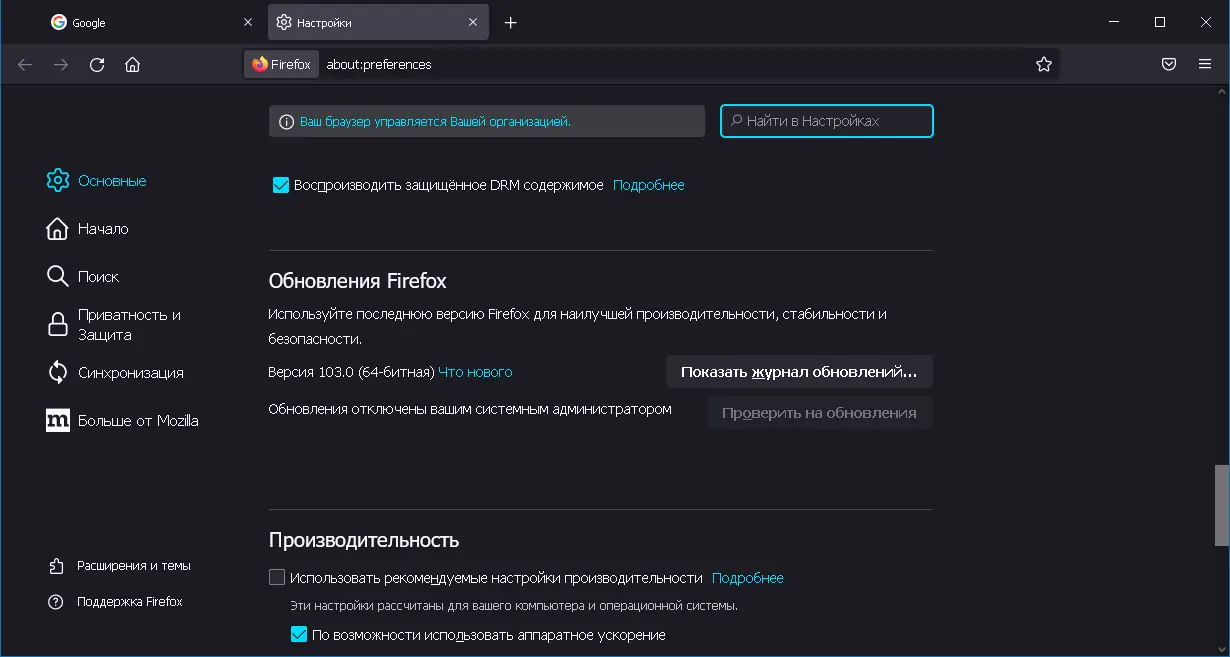
Task: Go to the Home page icon
Action: tap(132, 65)
